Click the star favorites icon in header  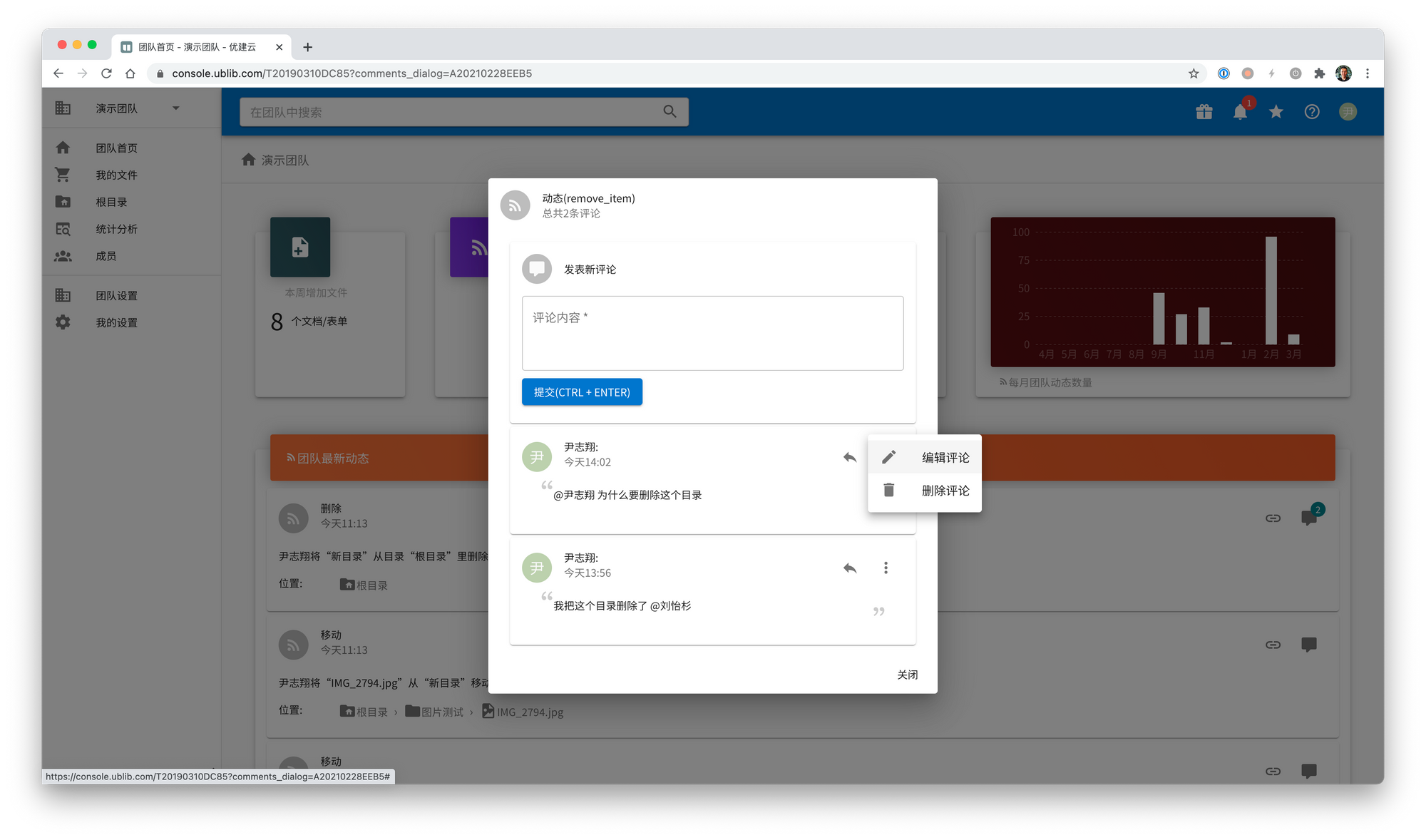[1276, 112]
